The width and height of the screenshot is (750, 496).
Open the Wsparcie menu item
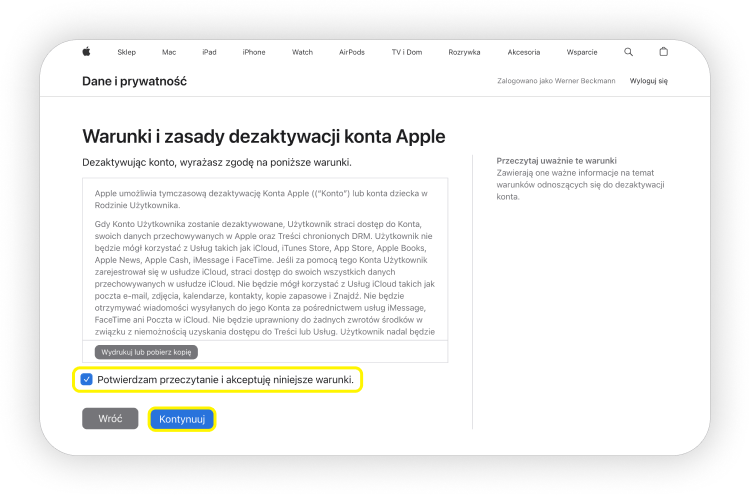pyautogui.click(x=582, y=52)
